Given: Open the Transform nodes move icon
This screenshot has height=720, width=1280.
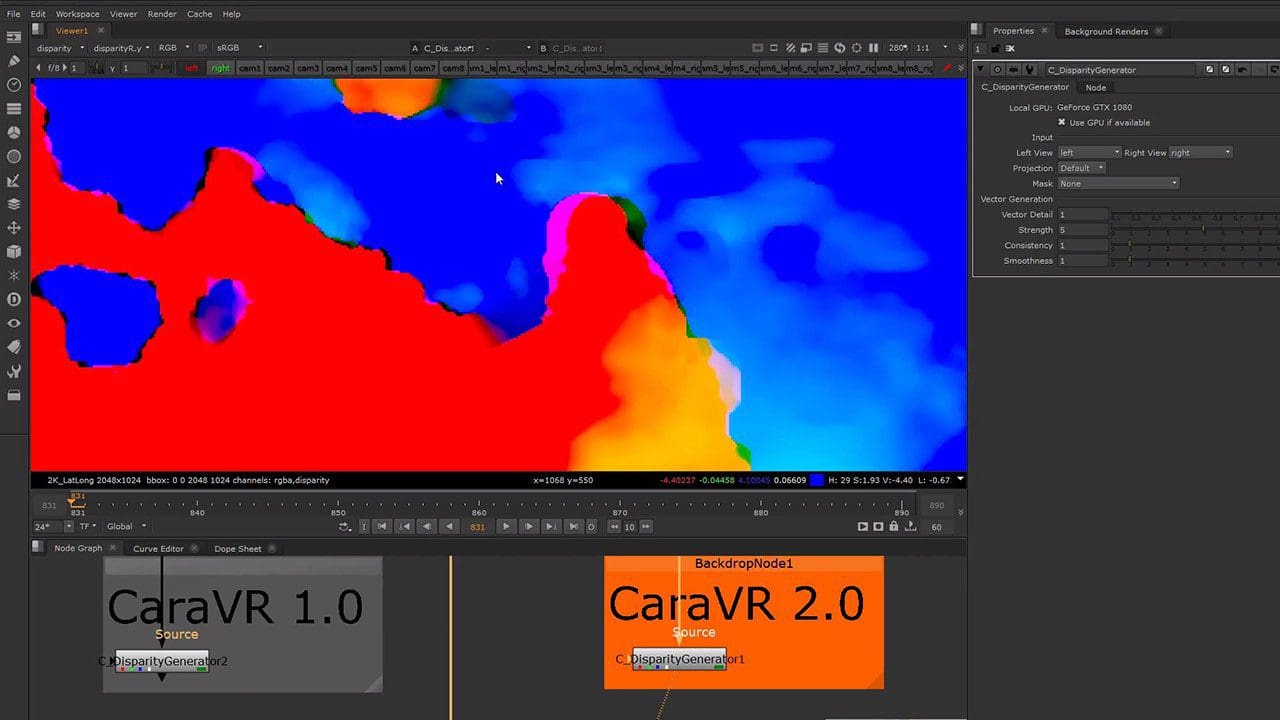Looking at the screenshot, I should pos(14,228).
